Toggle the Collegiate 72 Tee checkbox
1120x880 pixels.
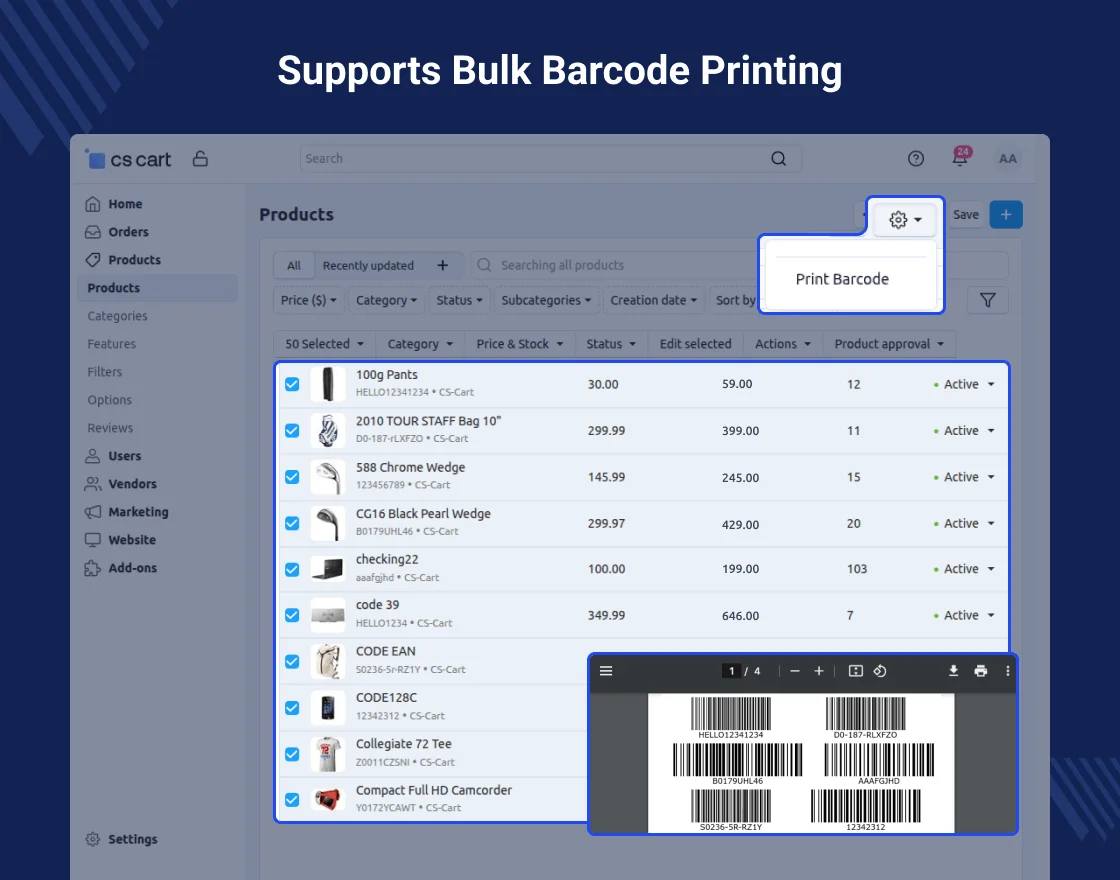pyautogui.click(x=292, y=754)
